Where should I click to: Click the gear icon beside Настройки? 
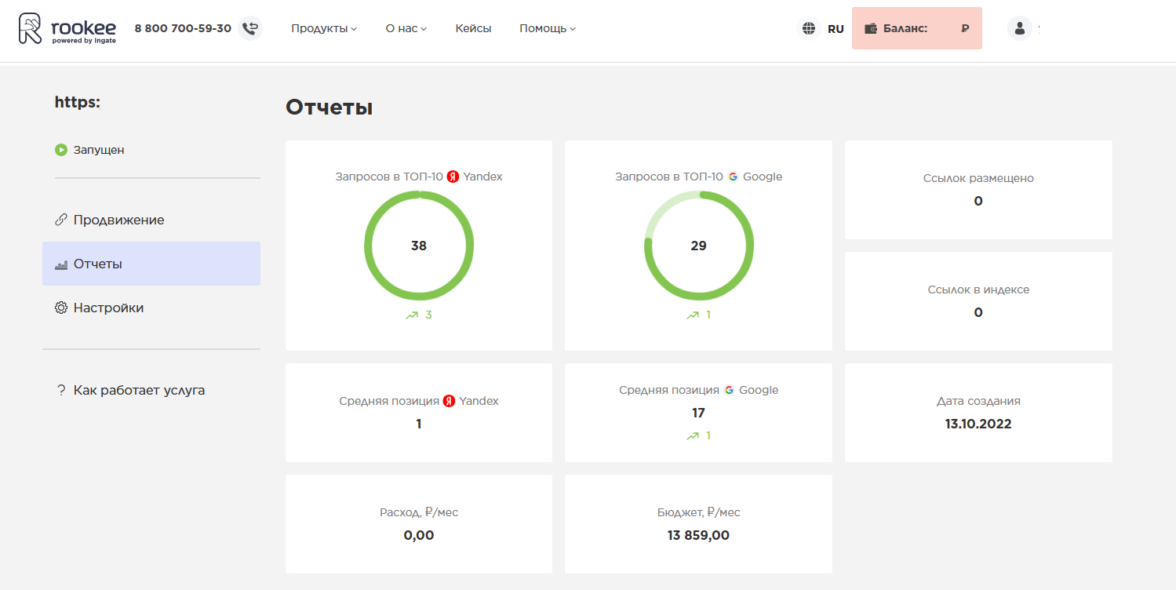click(x=61, y=308)
